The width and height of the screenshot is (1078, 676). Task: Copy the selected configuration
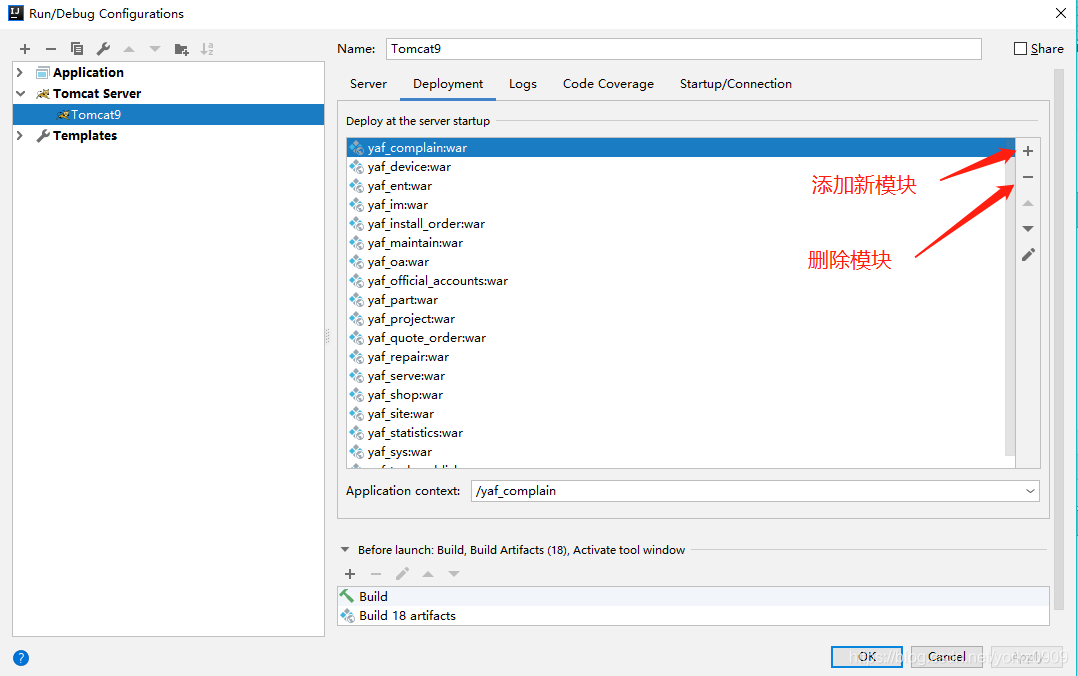pos(77,49)
